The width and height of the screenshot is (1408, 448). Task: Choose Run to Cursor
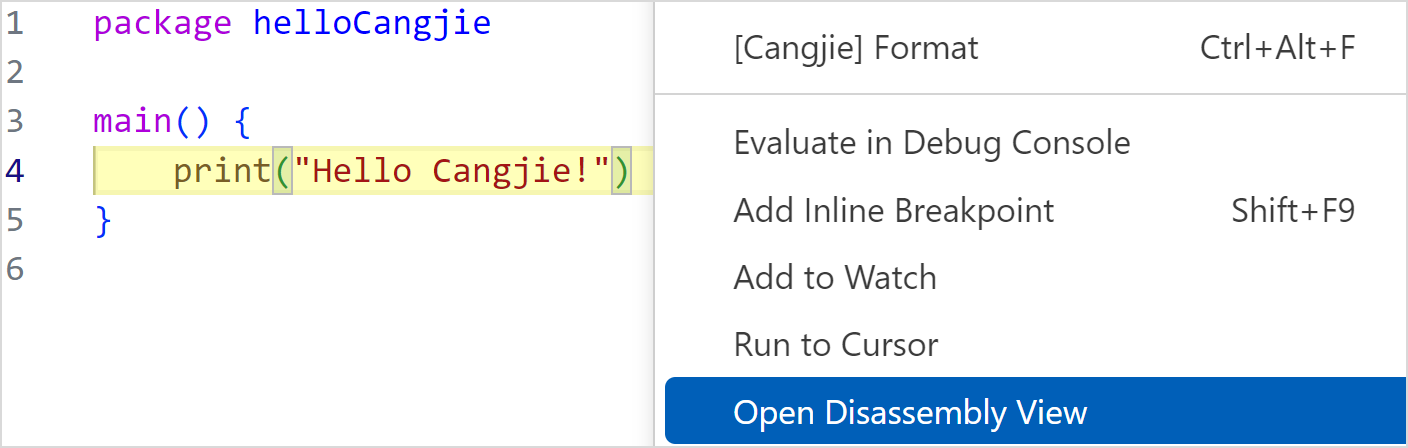click(835, 345)
